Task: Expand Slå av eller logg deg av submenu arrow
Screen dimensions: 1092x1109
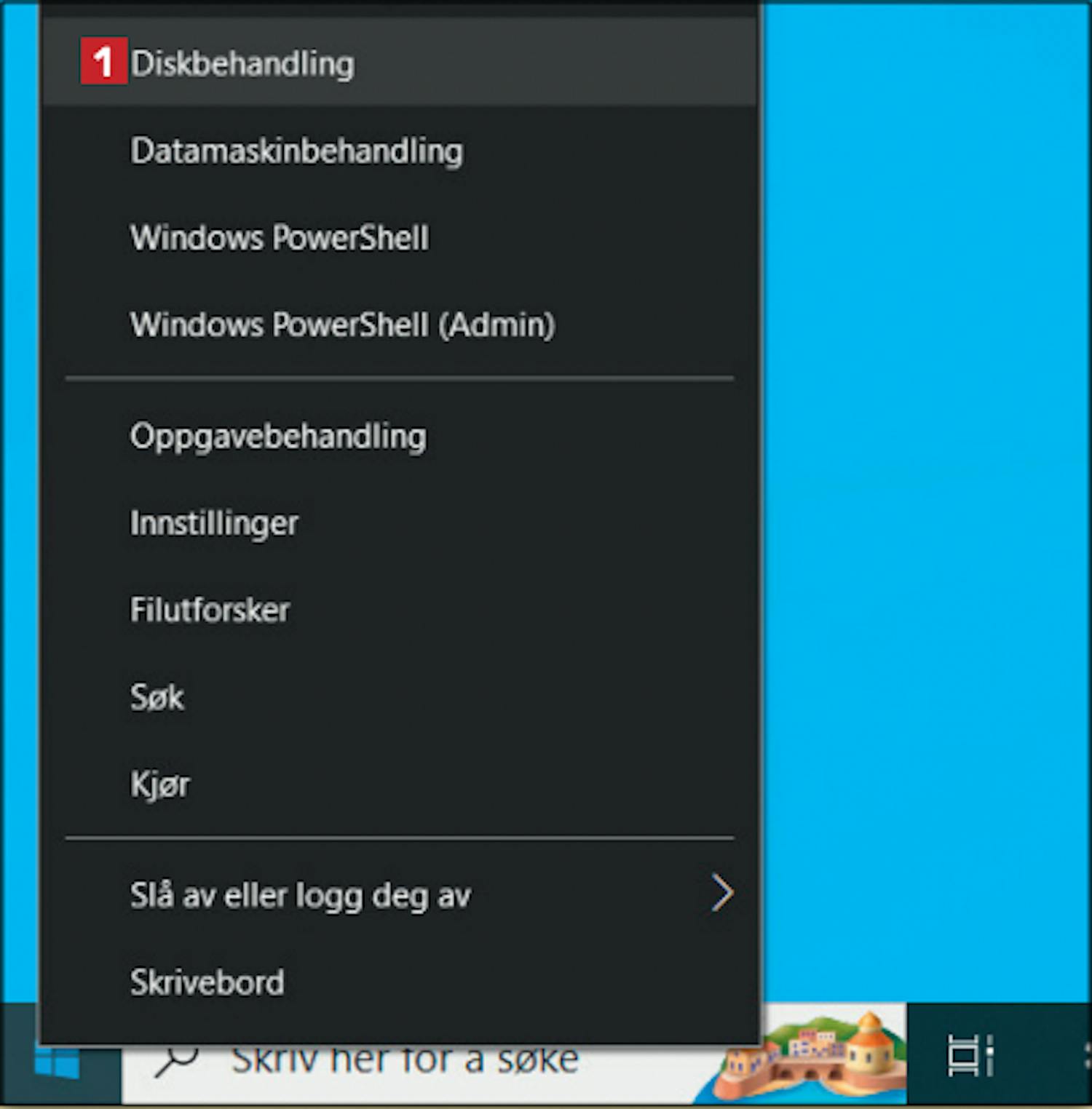Action: click(x=721, y=894)
